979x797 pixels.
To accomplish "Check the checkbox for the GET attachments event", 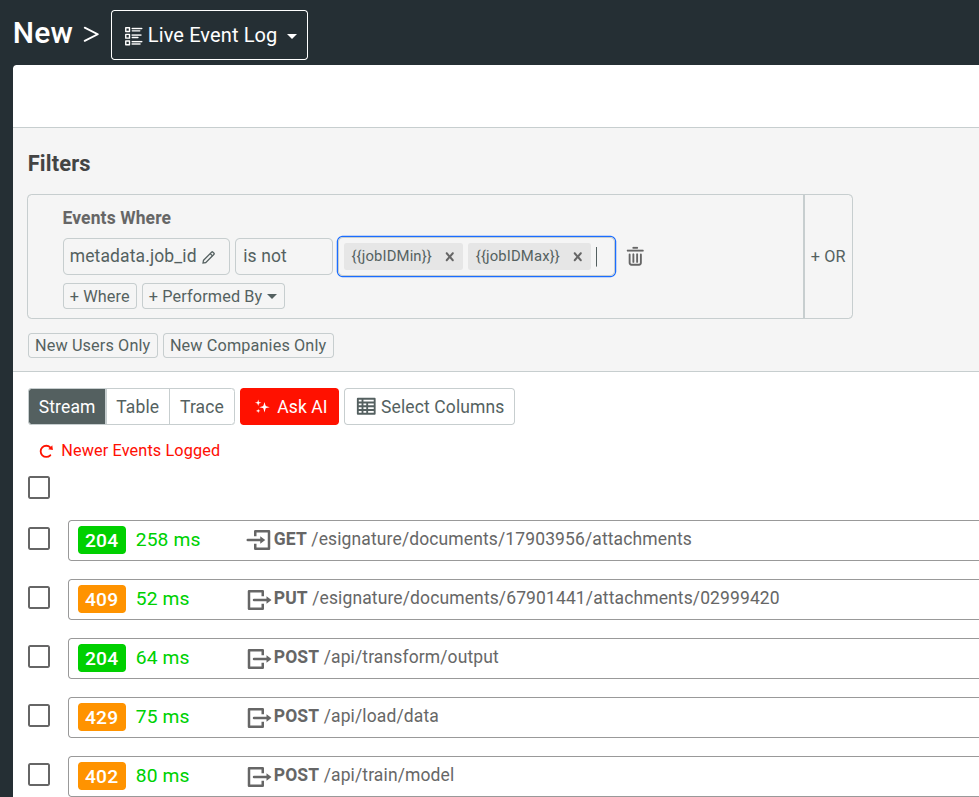I will click(38, 538).
